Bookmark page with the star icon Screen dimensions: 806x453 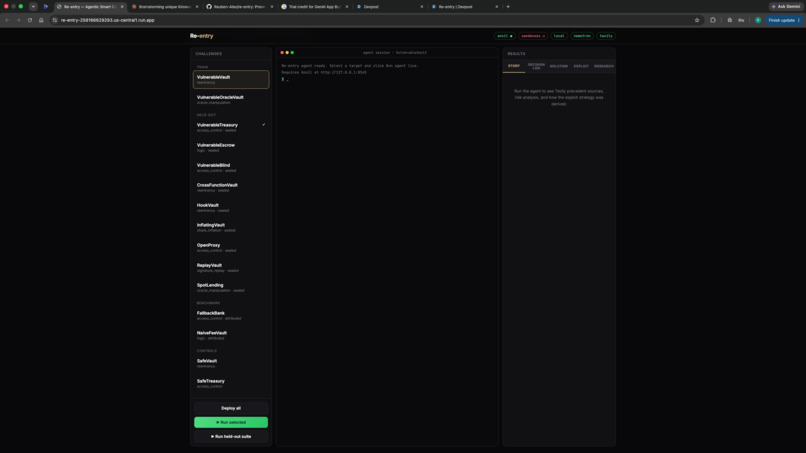click(697, 20)
